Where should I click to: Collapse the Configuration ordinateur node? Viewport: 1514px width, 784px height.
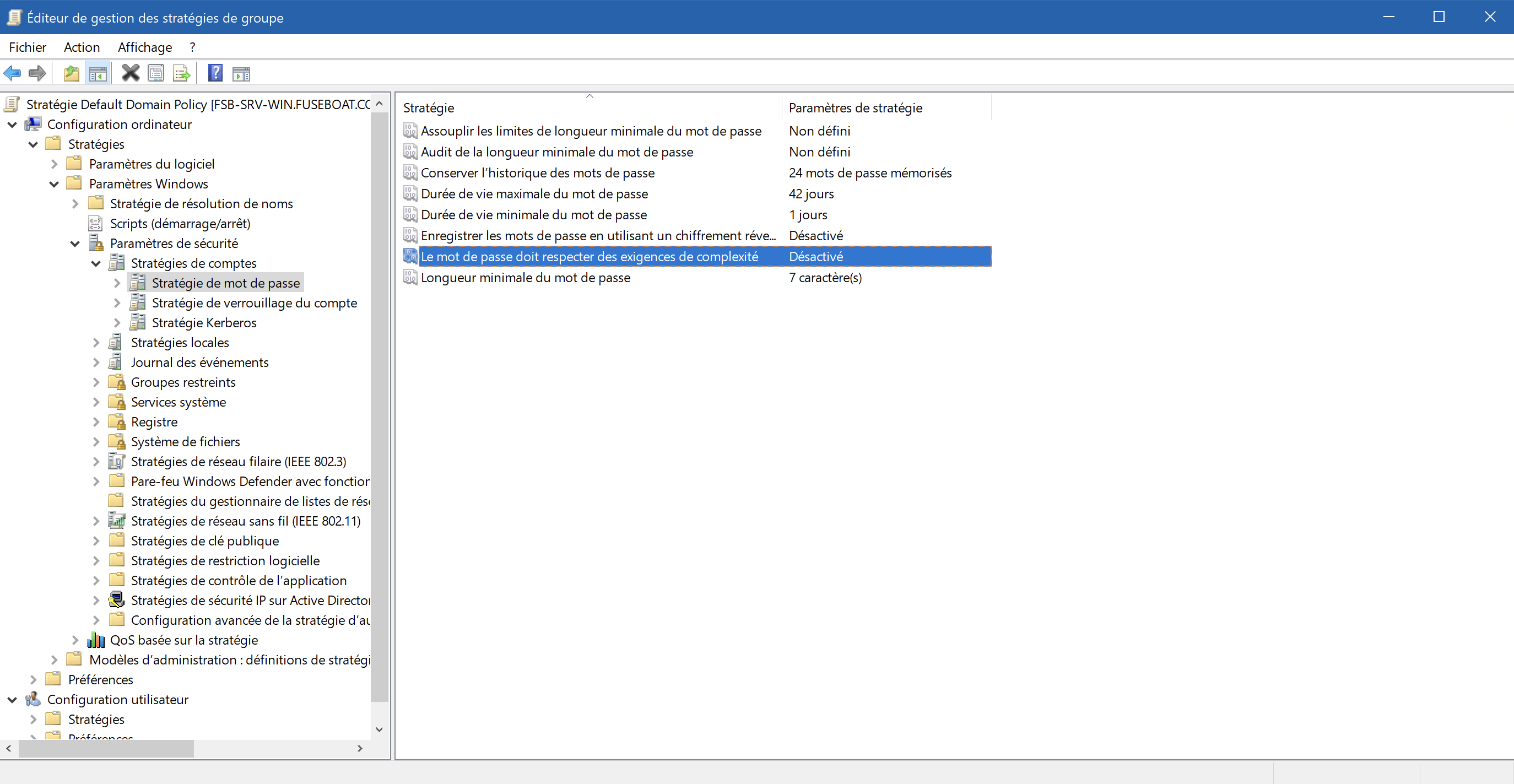12,125
